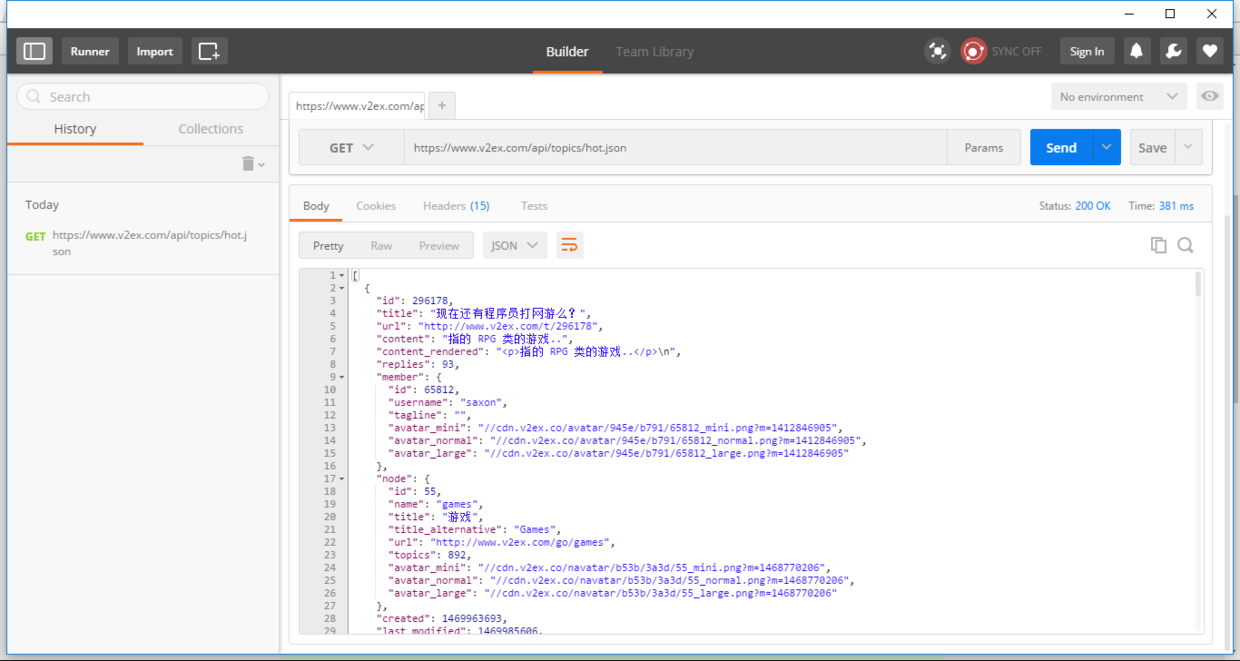
Task: Switch to the Preview response view
Action: pyautogui.click(x=439, y=245)
